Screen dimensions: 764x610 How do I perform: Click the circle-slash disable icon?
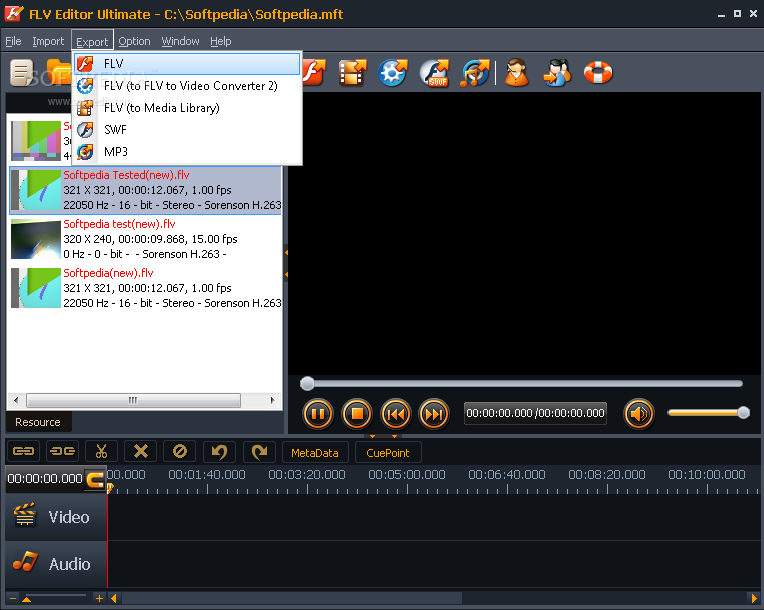pyautogui.click(x=180, y=451)
